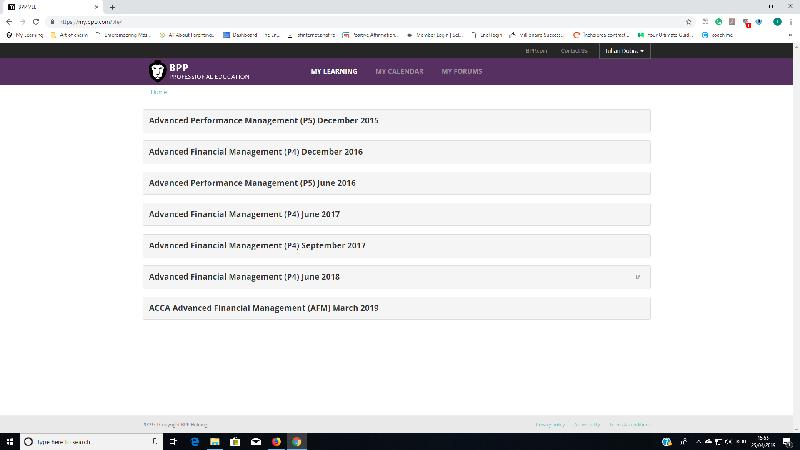This screenshot has height=450, width=800.
Task: Open File Explorer from the taskbar
Action: click(x=215, y=442)
